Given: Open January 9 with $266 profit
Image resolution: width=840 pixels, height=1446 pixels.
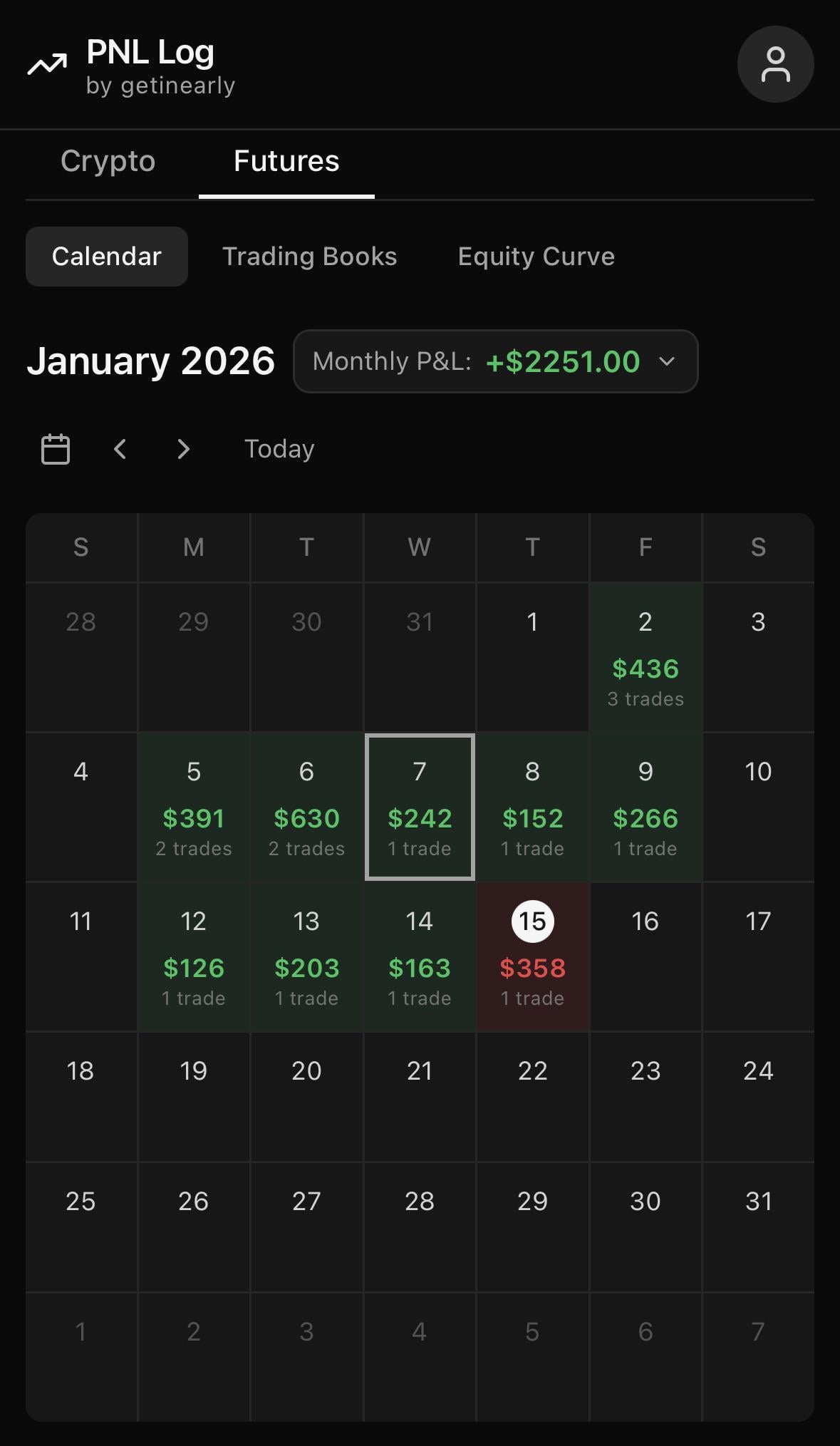Looking at the screenshot, I should (645, 807).
